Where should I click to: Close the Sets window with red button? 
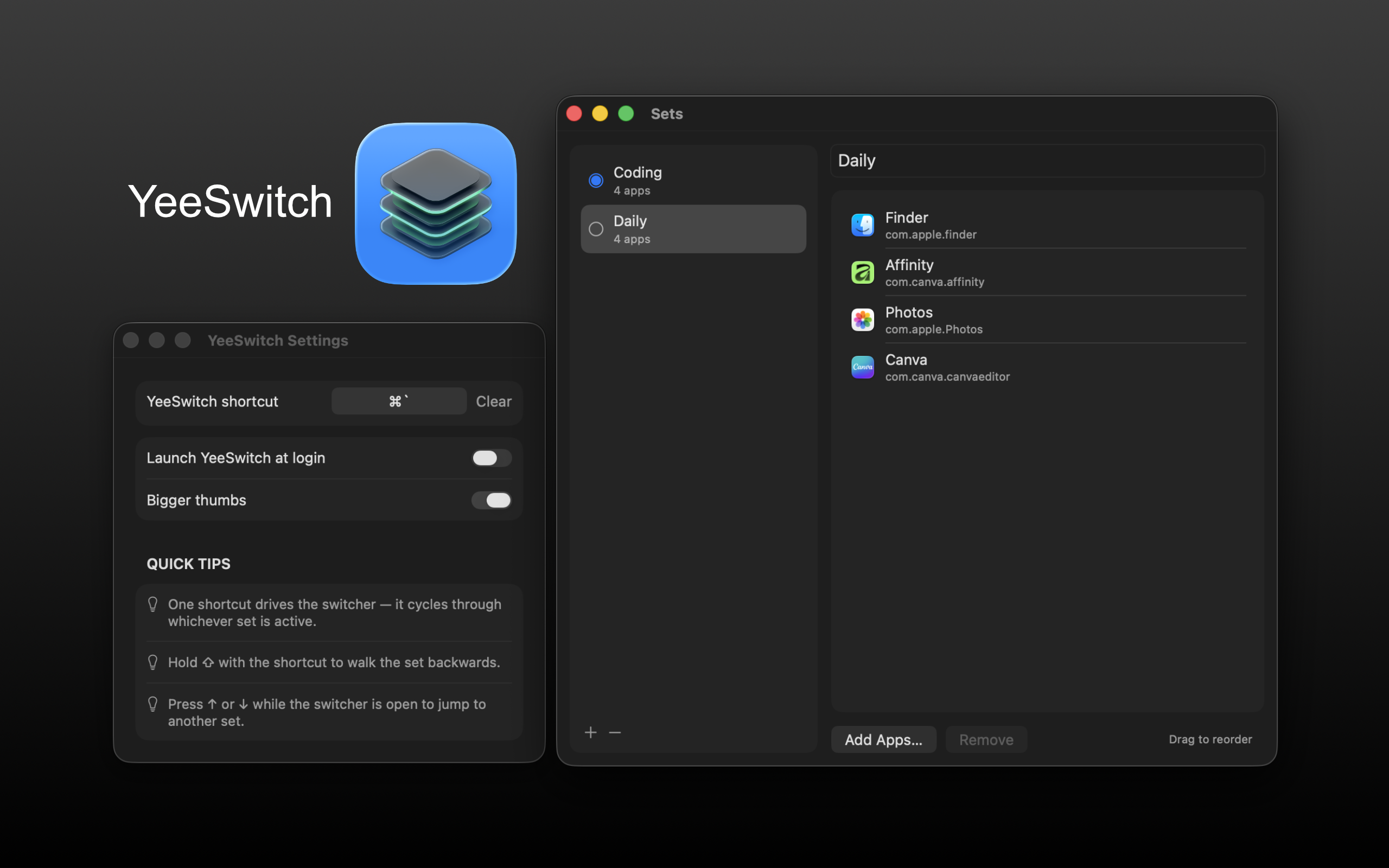tap(574, 114)
